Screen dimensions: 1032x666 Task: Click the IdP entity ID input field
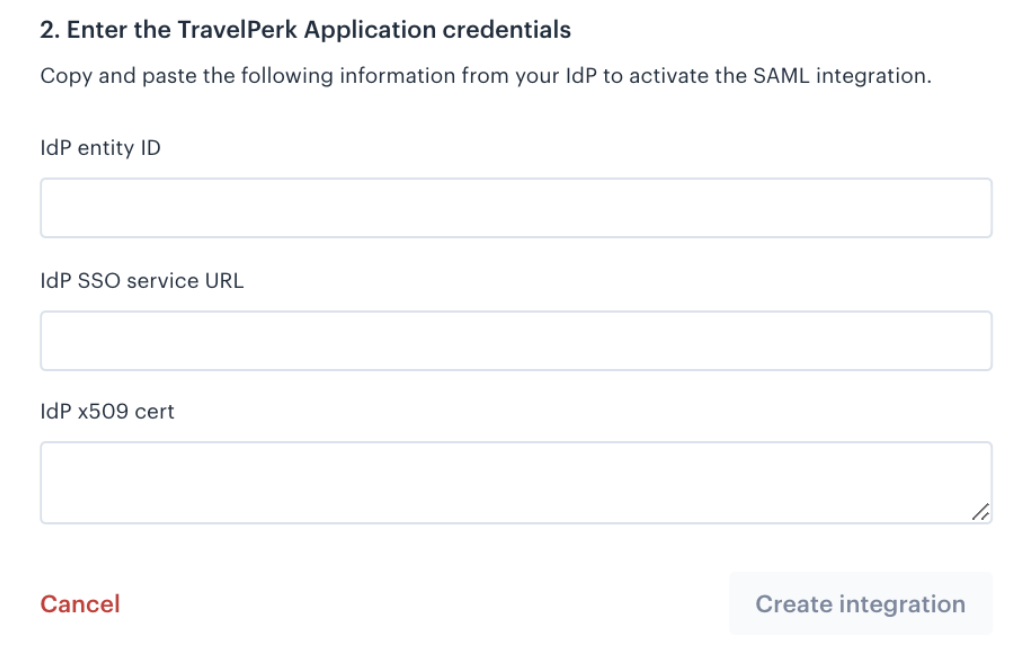point(516,208)
